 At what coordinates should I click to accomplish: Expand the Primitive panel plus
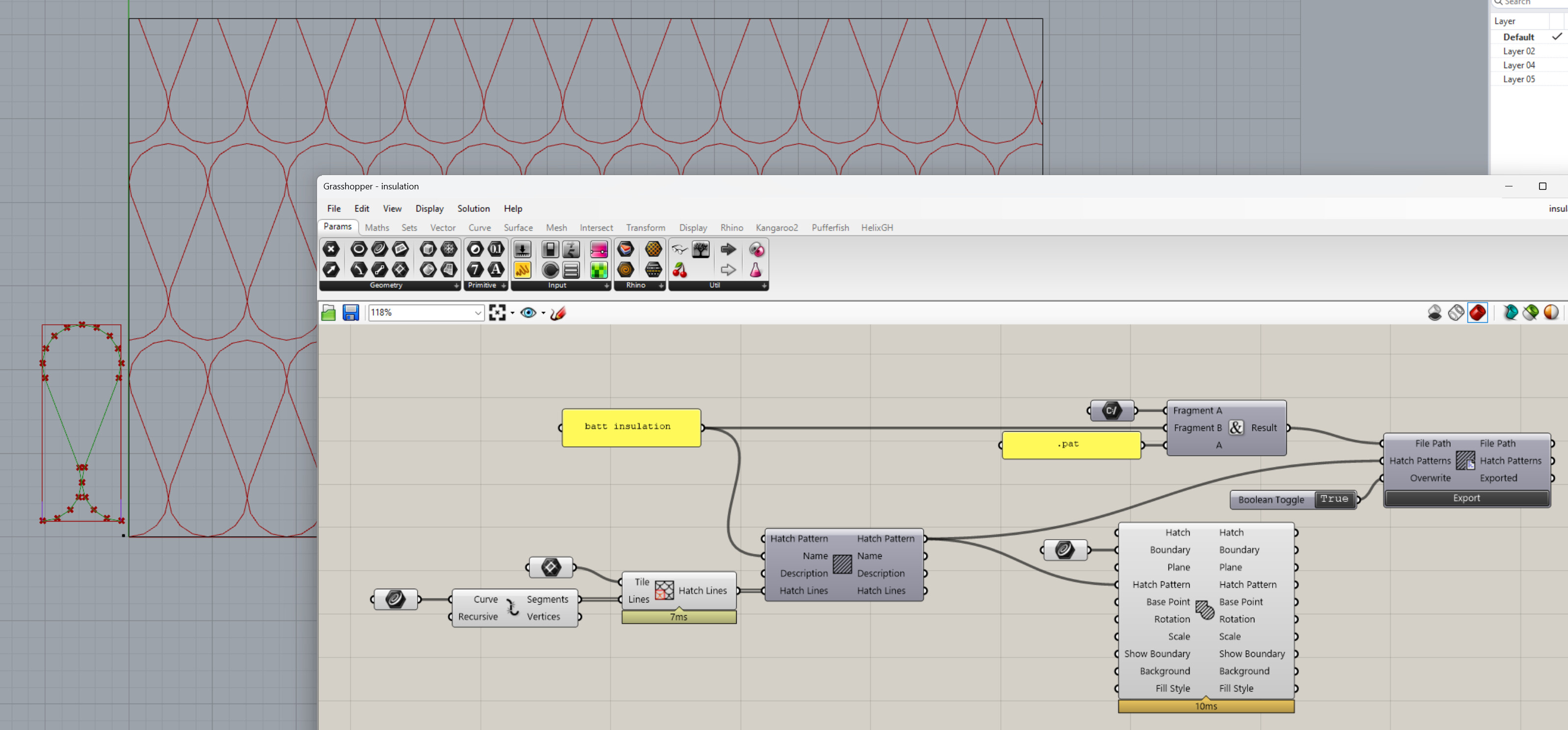(504, 286)
